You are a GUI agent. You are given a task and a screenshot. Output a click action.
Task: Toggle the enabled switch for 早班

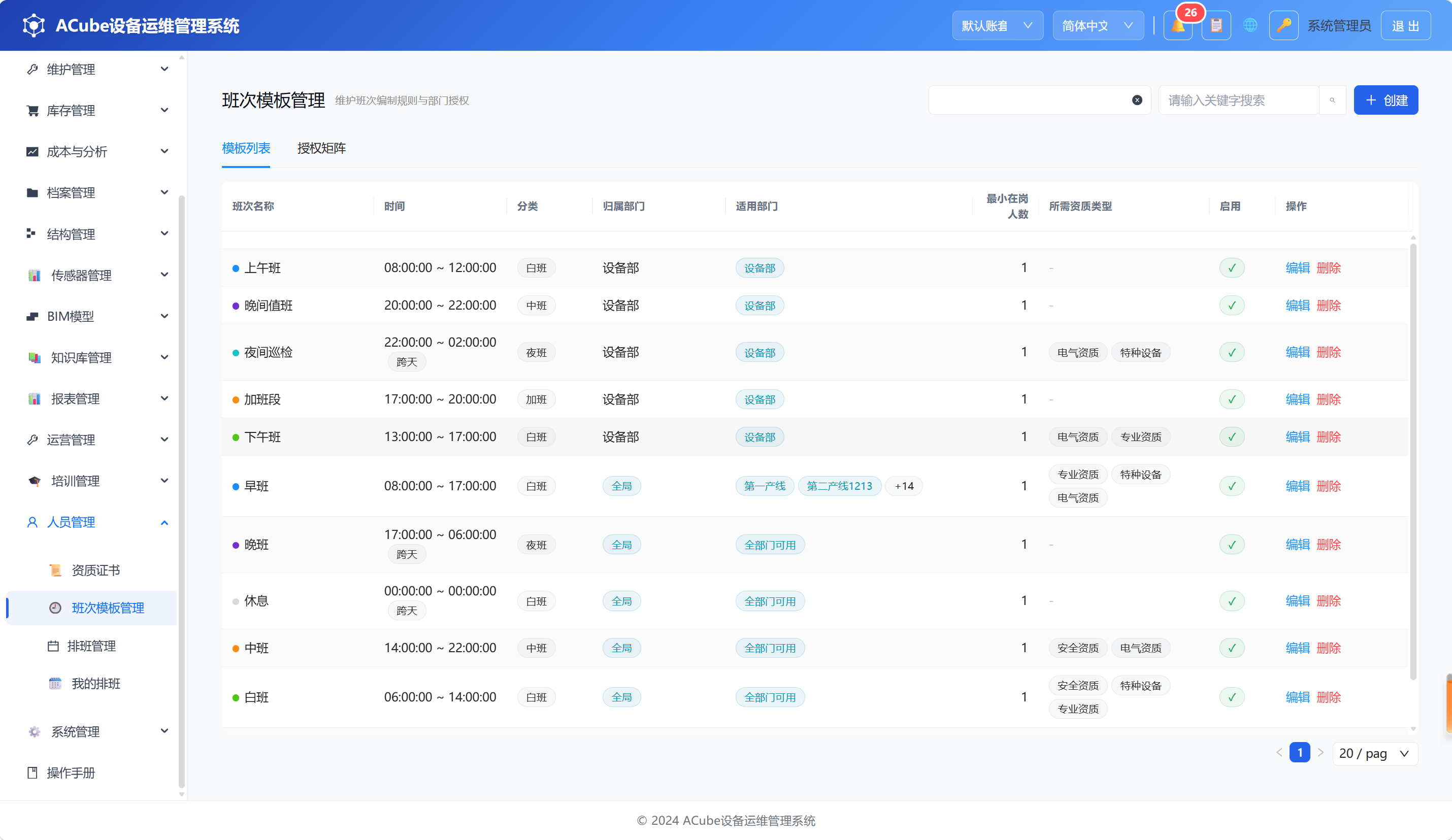click(1232, 486)
